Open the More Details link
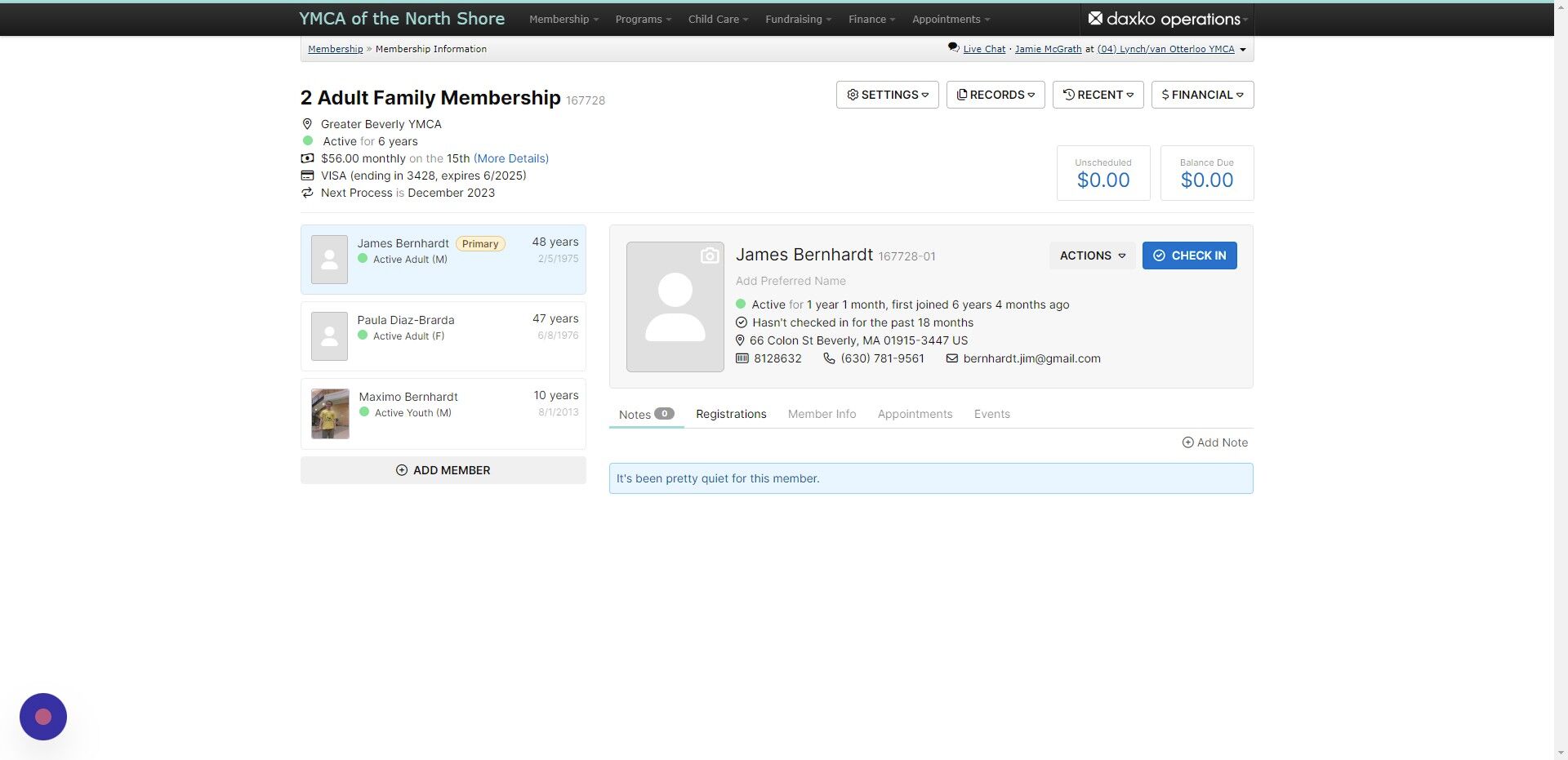The height and width of the screenshot is (760, 1568). pos(511,158)
